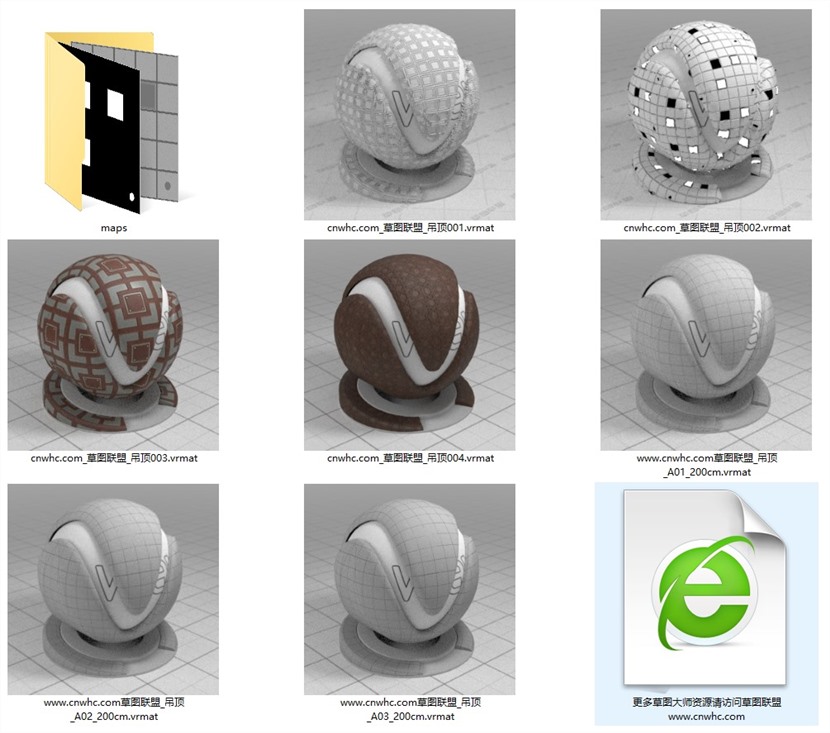
Task: Select the 吊顶001.vrmat material thumbnail
Action: [409, 114]
